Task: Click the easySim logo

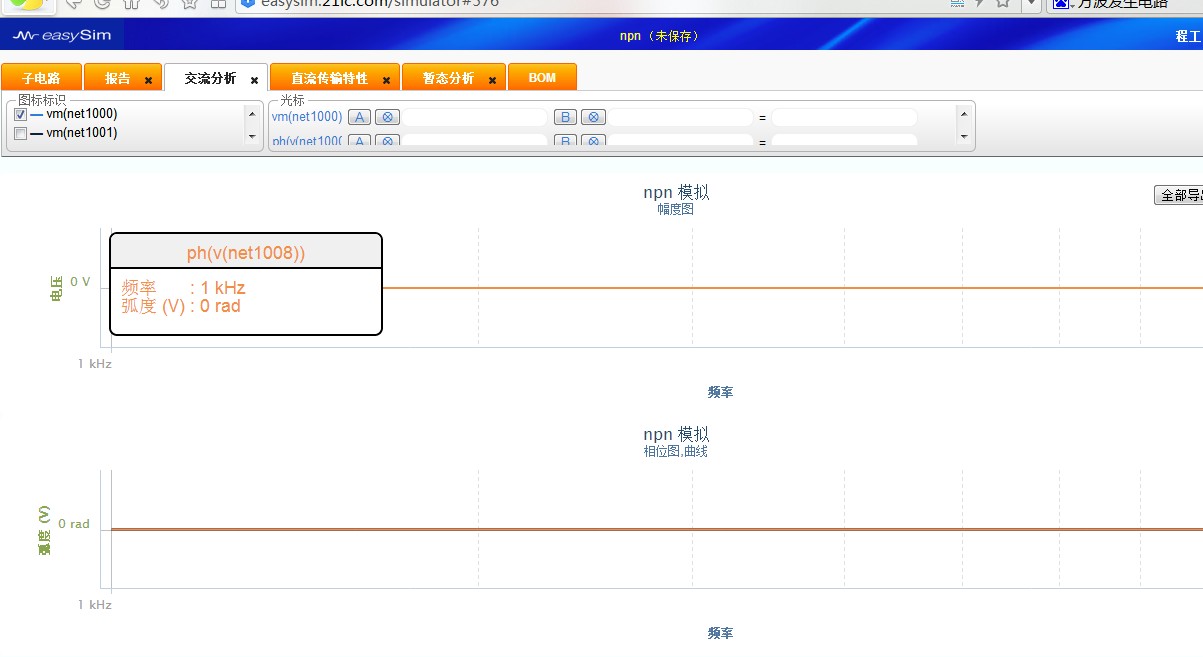Action: click(61, 36)
